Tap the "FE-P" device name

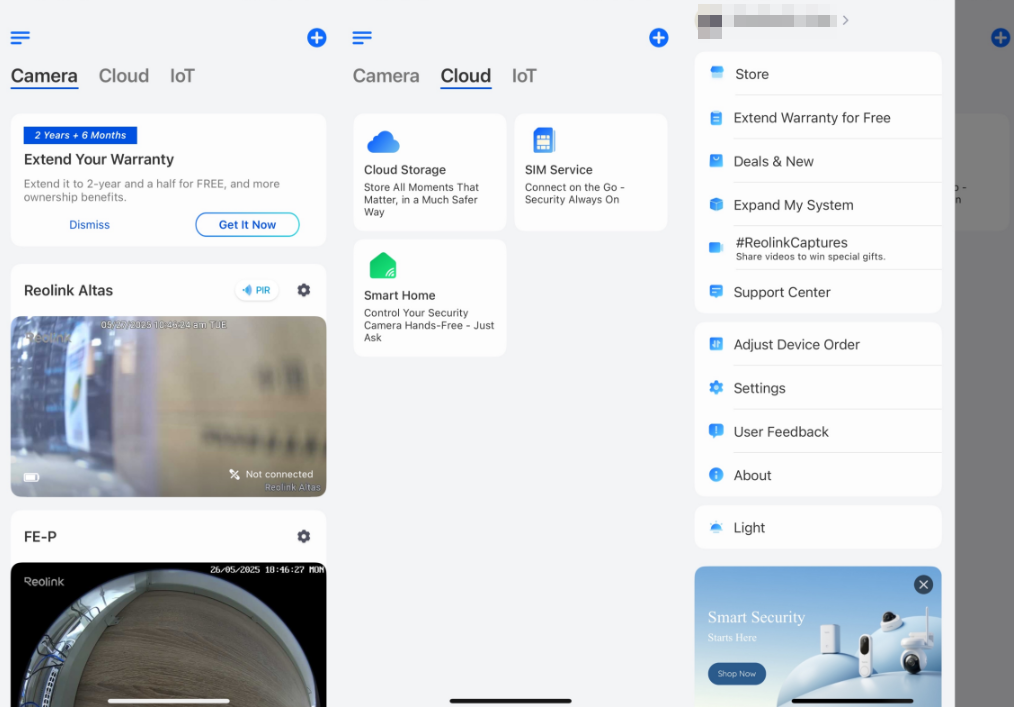point(40,537)
